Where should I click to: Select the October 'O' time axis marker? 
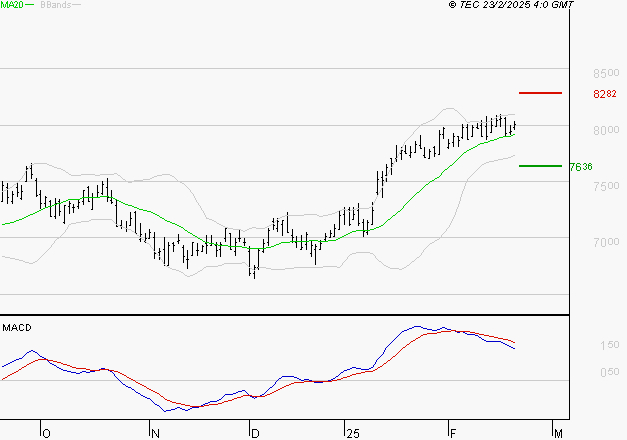[x=45, y=432]
